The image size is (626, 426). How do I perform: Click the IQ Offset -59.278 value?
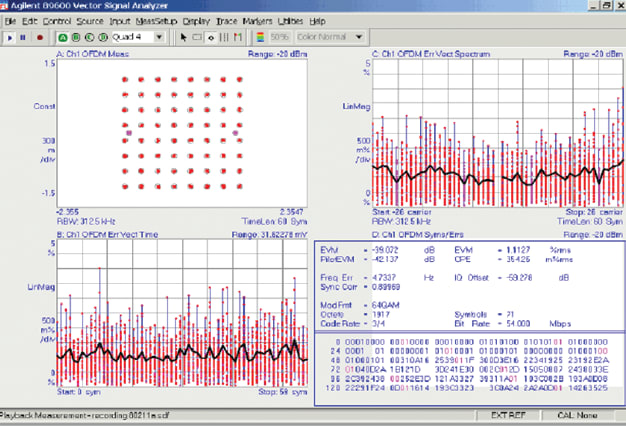[x=519, y=277]
